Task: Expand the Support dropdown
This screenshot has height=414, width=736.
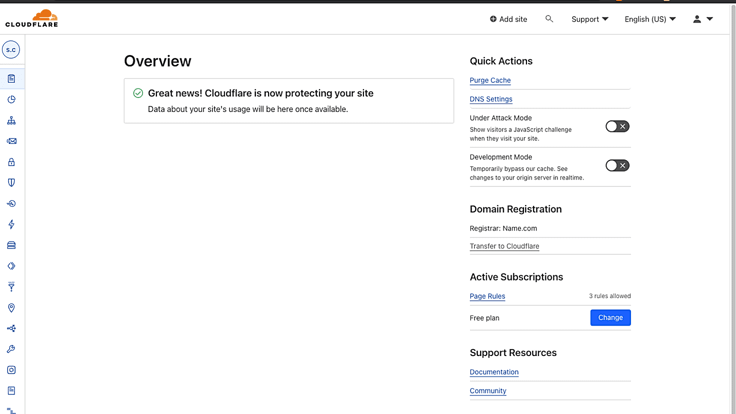Action: (x=590, y=19)
